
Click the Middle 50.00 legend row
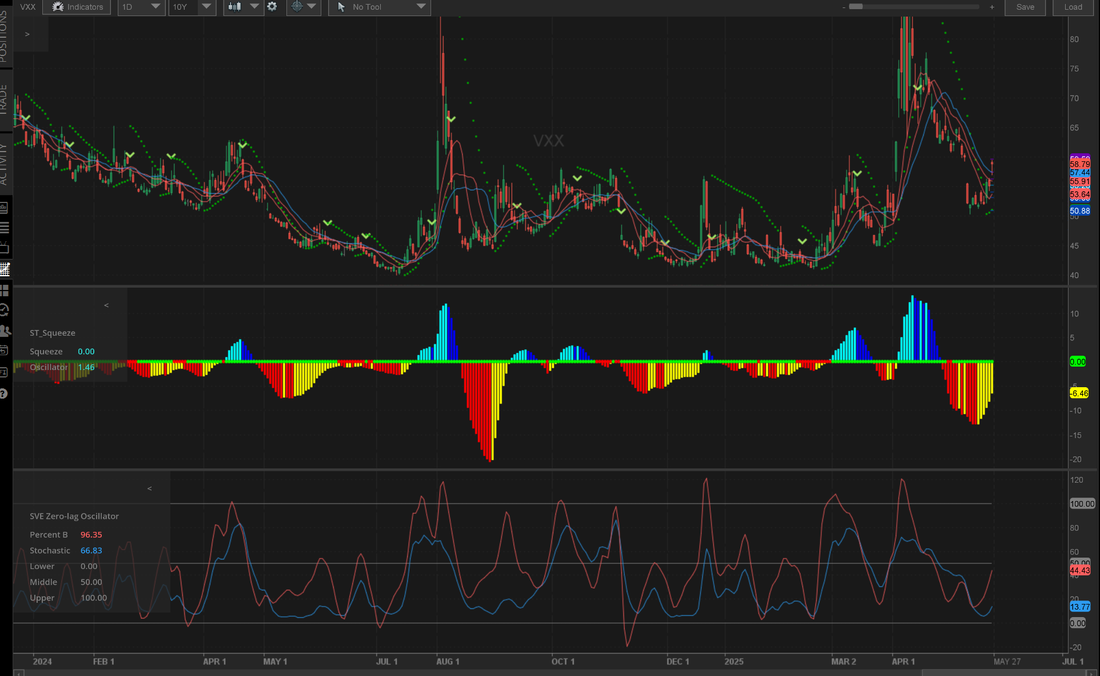[x=66, y=582]
